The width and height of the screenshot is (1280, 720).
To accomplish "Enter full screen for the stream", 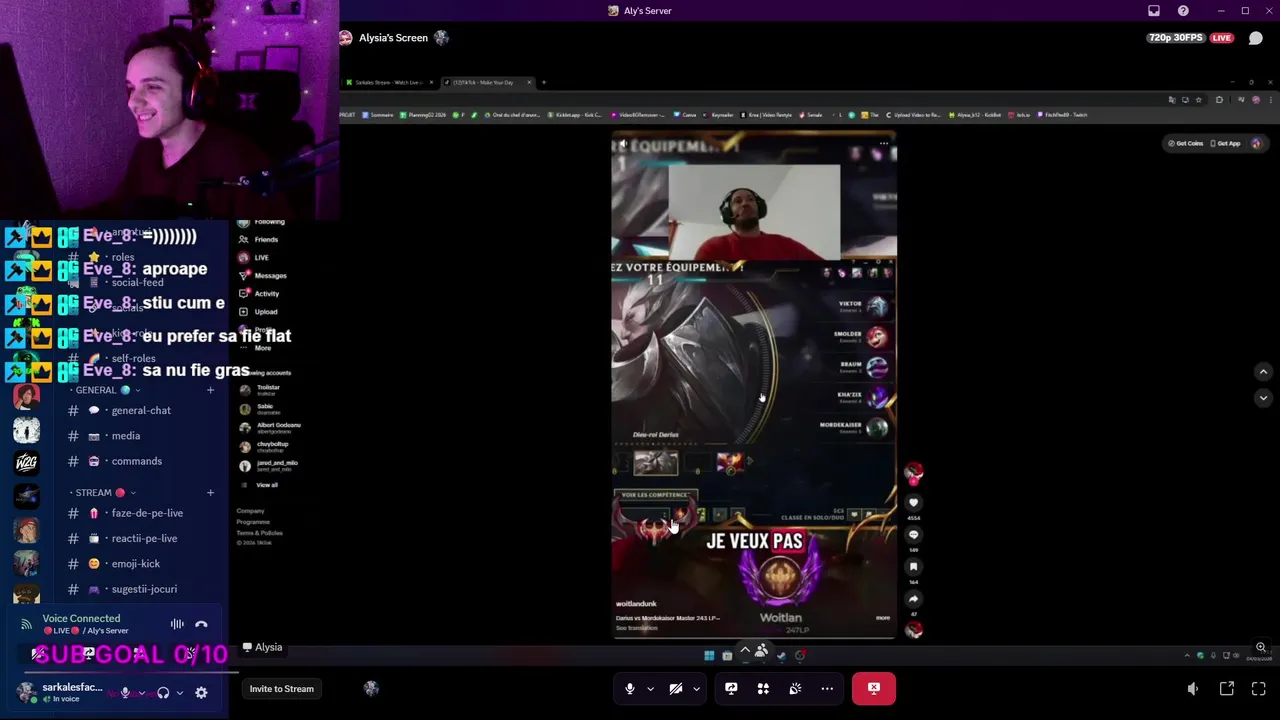I will point(1259,689).
